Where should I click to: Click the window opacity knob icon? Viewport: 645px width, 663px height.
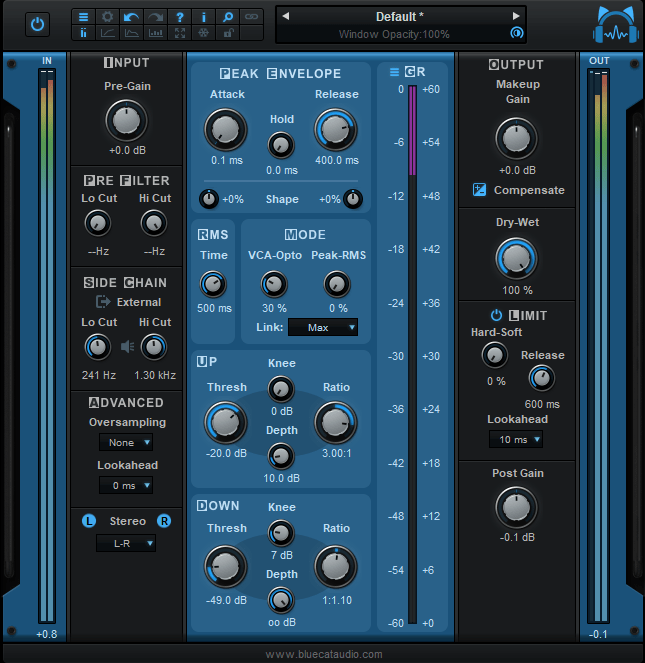click(516, 33)
